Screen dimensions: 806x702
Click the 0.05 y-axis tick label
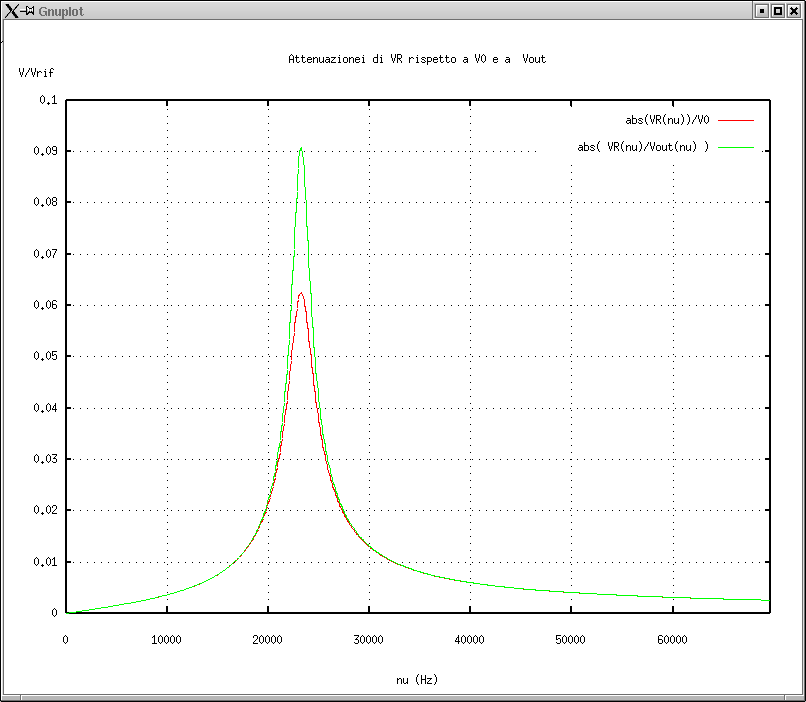tap(46, 356)
